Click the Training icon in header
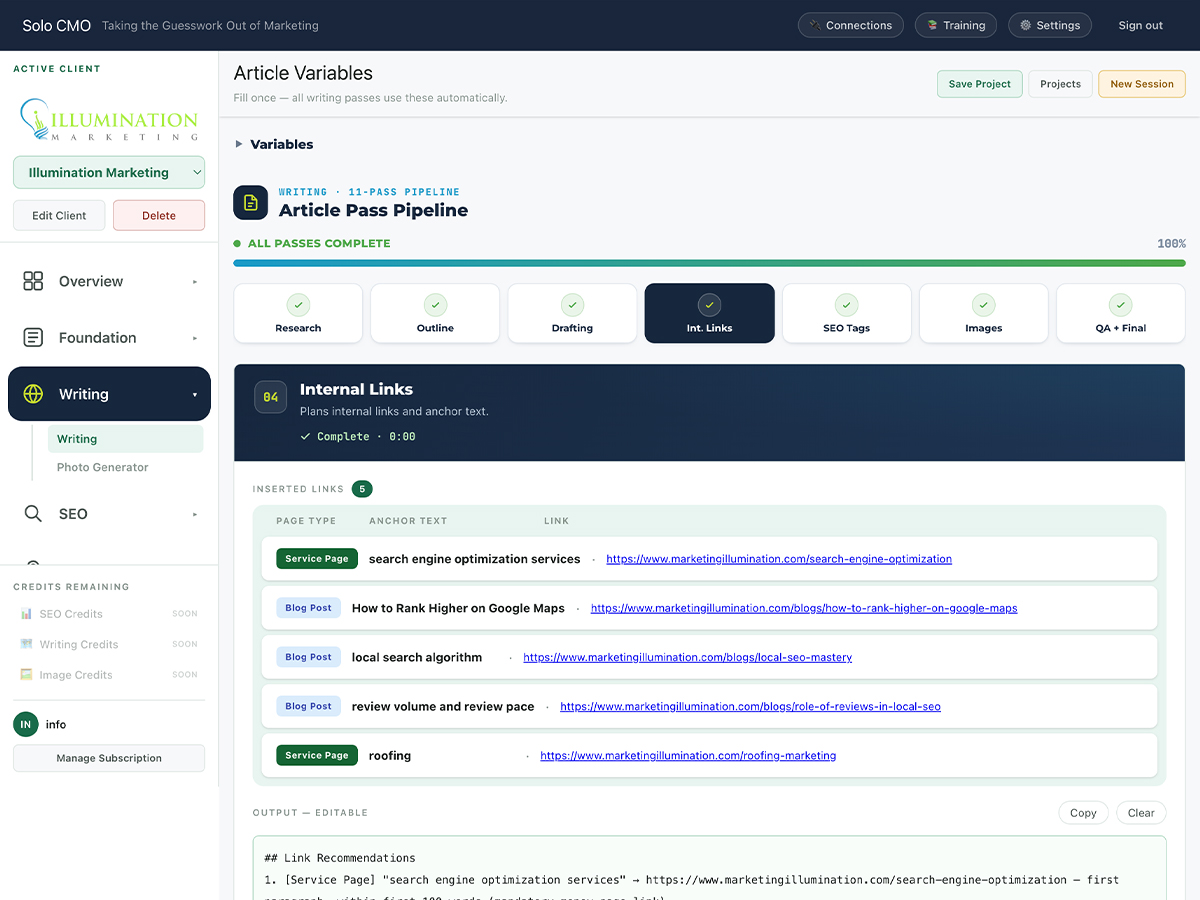The image size is (1200, 900). tap(932, 25)
